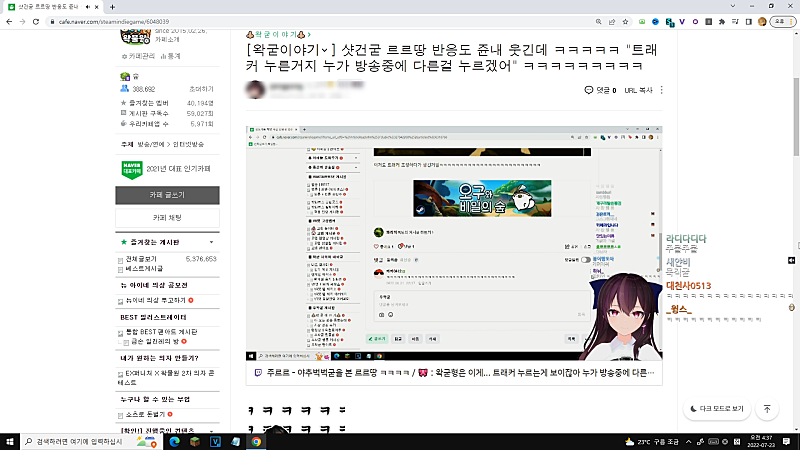Open the 금손 작가님들의 방 board
Viewport: 800px width, 450px height.
[x=155, y=341]
